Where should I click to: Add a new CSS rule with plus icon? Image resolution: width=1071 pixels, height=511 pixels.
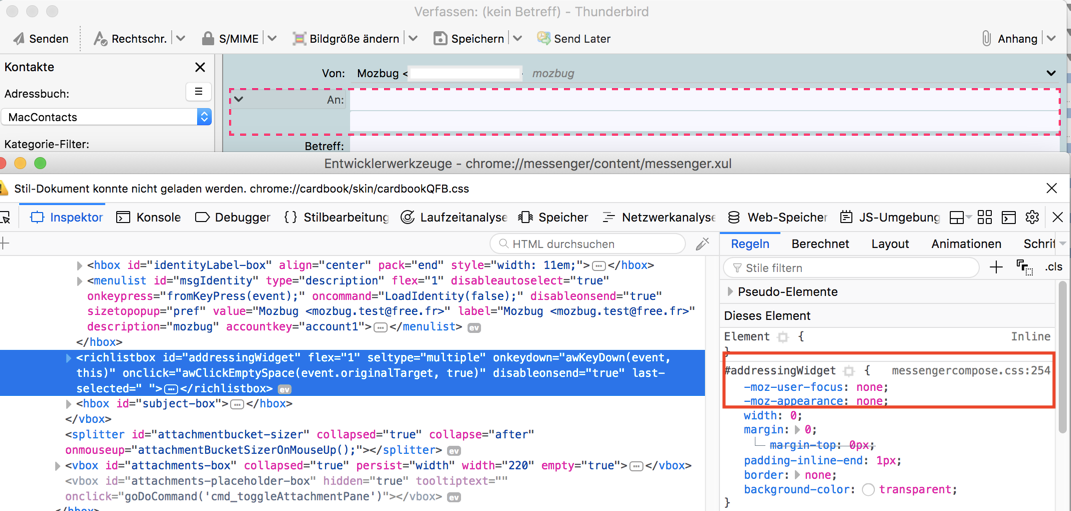pos(996,268)
